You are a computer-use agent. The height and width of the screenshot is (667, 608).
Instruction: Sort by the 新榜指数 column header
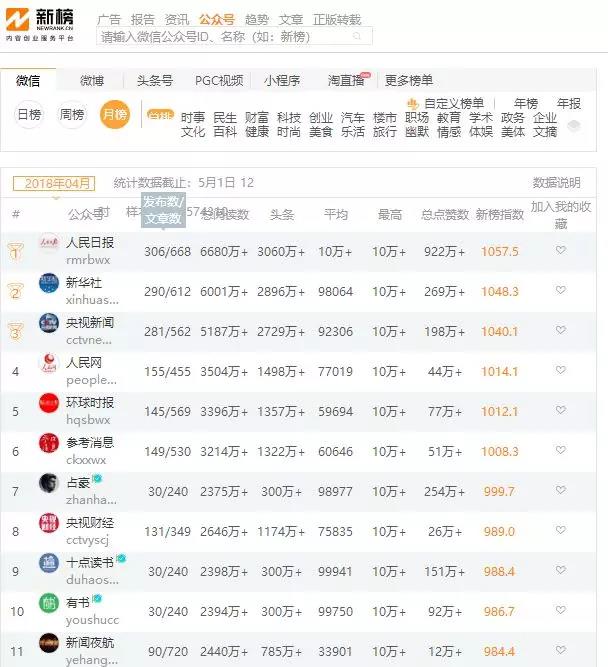499,214
